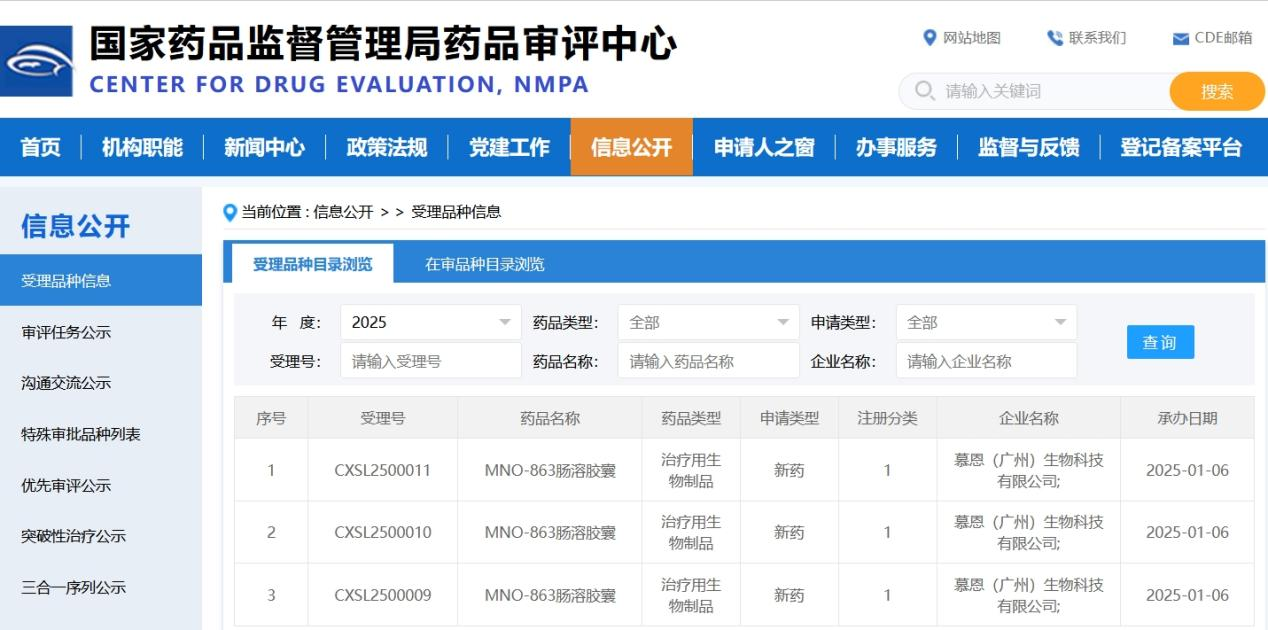The height and width of the screenshot is (630, 1268).
Task: Expand the 药品类型 combo box
Action: pos(708,321)
